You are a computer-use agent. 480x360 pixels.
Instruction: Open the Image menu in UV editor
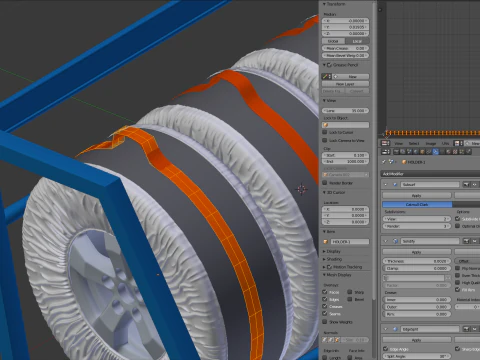point(431,143)
